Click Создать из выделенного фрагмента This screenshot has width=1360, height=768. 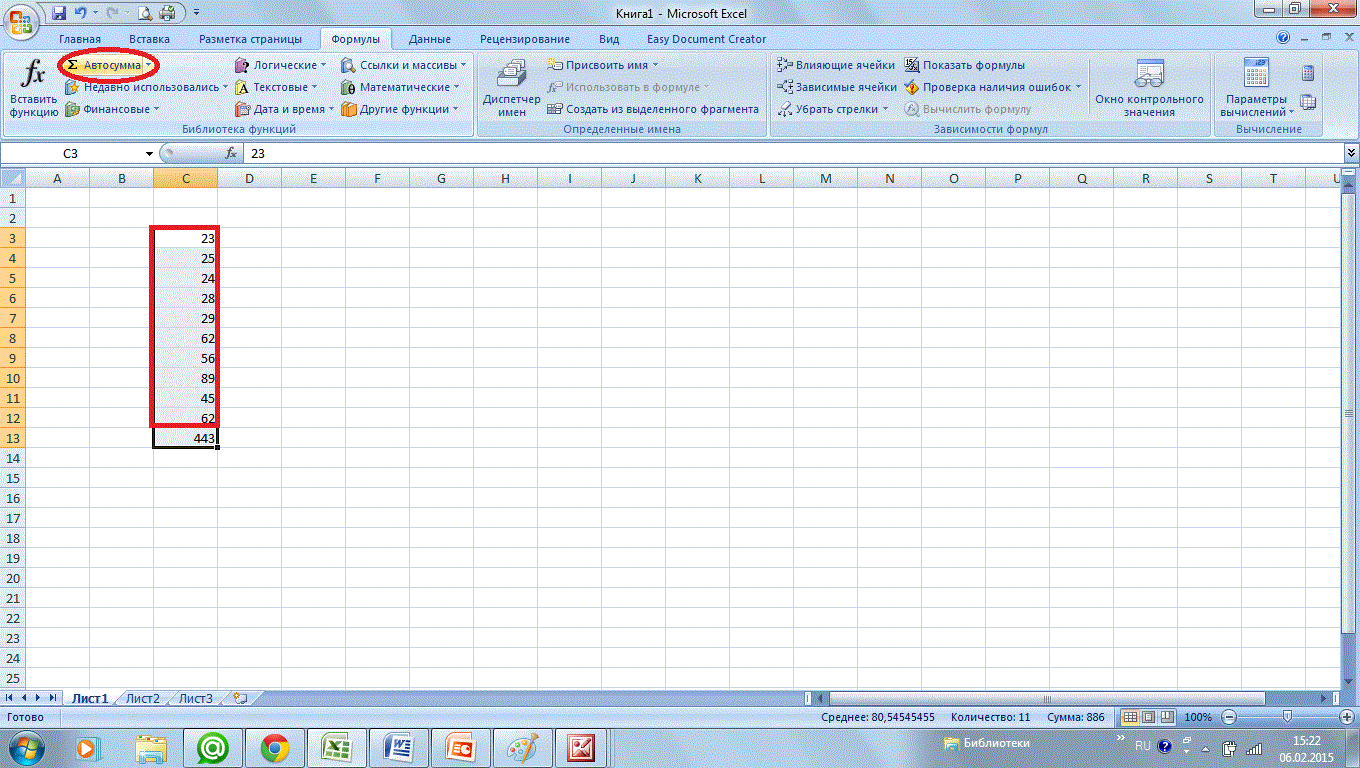(654, 109)
